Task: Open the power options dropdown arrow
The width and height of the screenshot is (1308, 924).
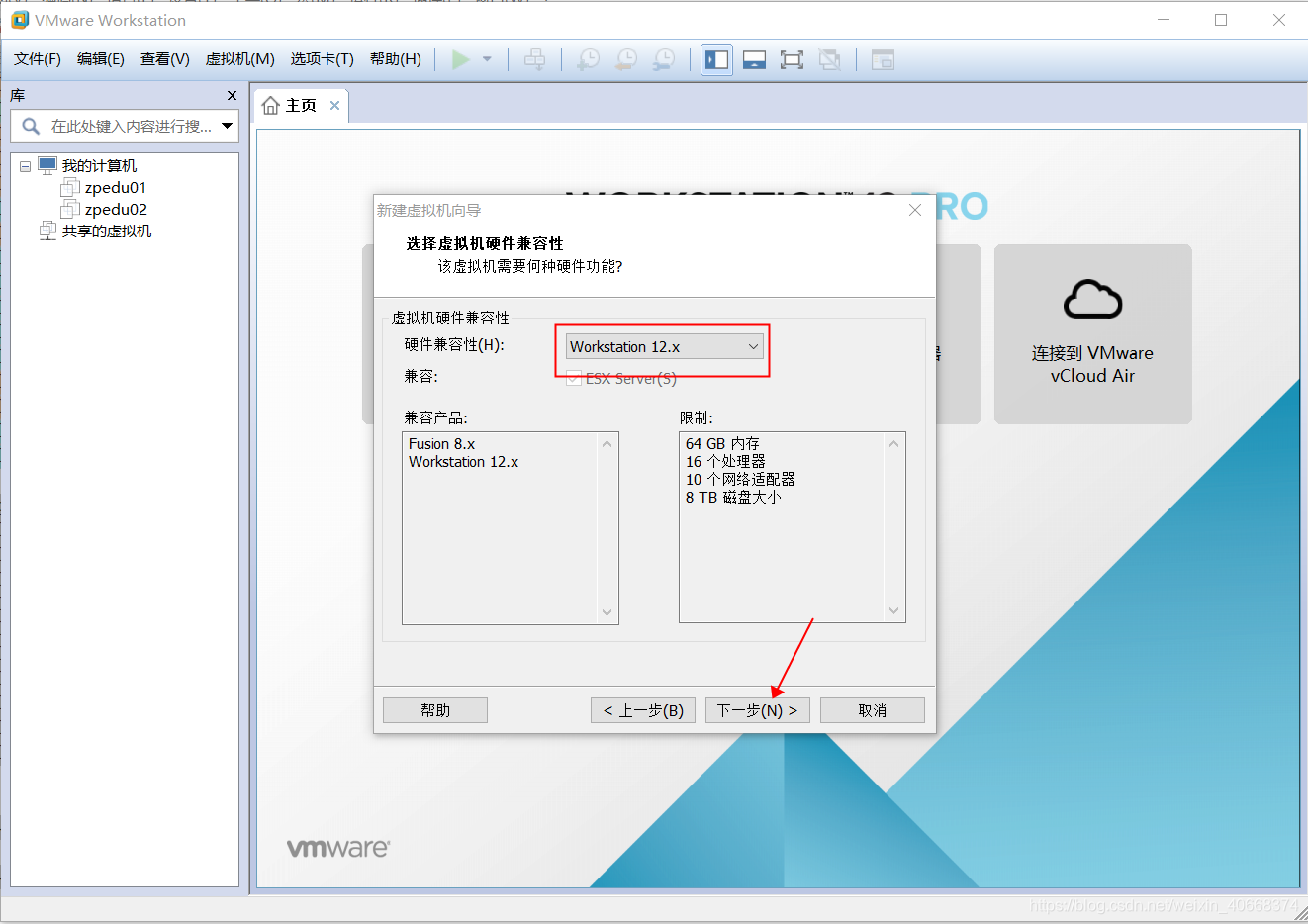Action: pos(487,60)
